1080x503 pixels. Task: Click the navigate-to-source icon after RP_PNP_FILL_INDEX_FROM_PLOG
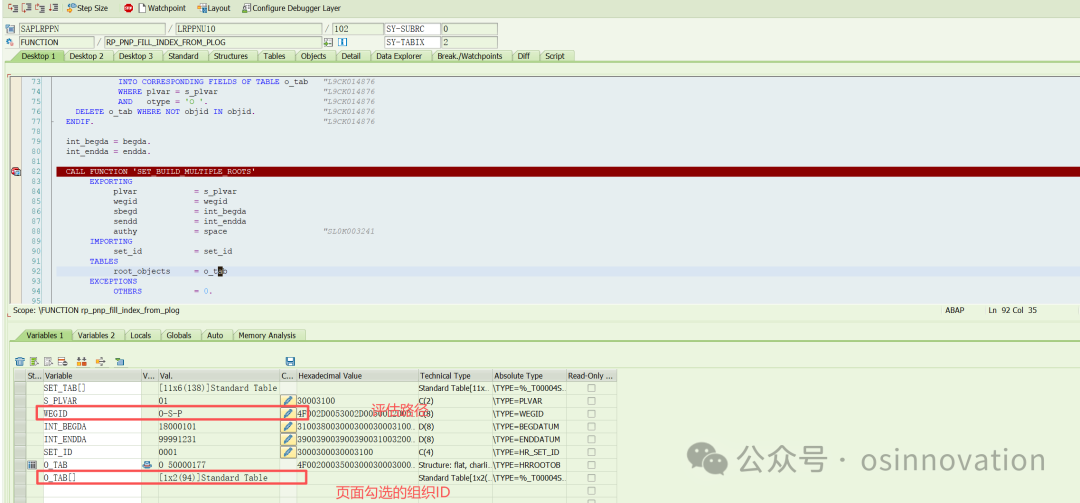pos(328,42)
